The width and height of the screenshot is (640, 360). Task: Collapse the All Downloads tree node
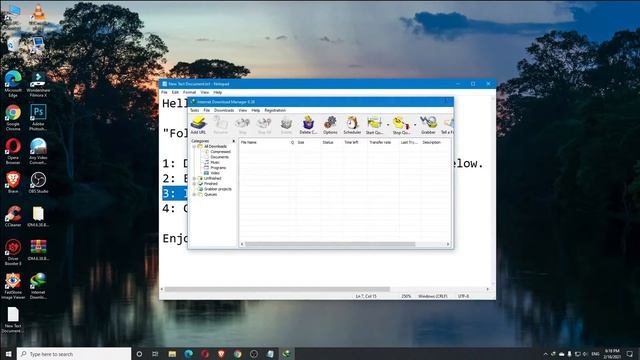click(194, 146)
